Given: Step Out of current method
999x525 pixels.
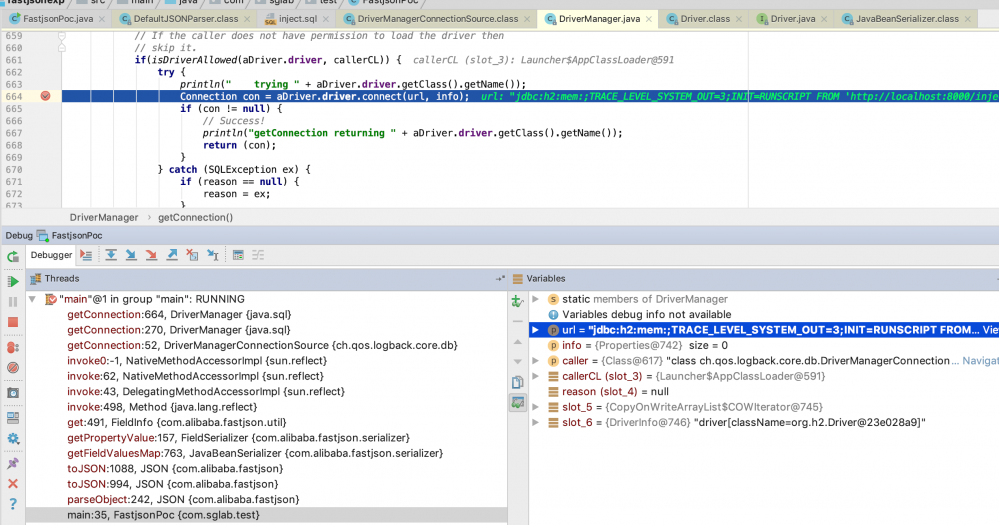Looking at the screenshot, I should 172,255.
